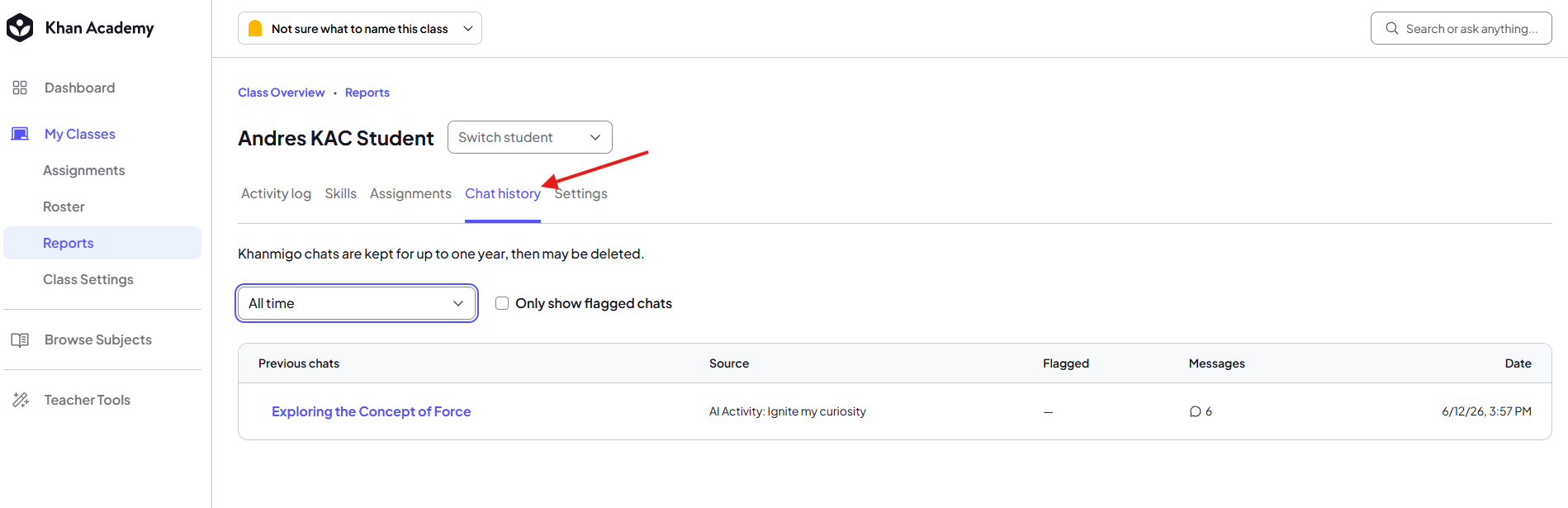The height and width of the screenshot is (508, 1568).
Task: Switch to the Activity log tab
Action: tap(276, 193)
